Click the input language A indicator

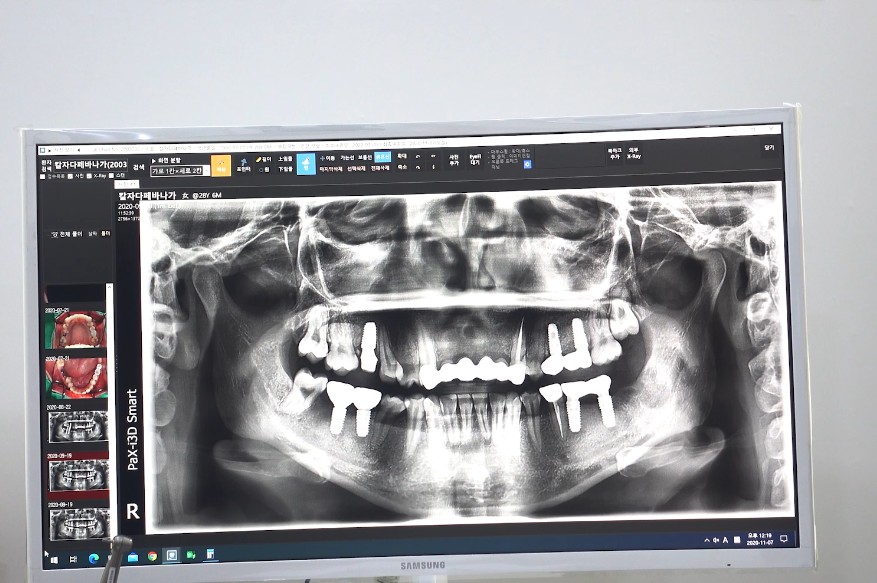pos(725,540)
